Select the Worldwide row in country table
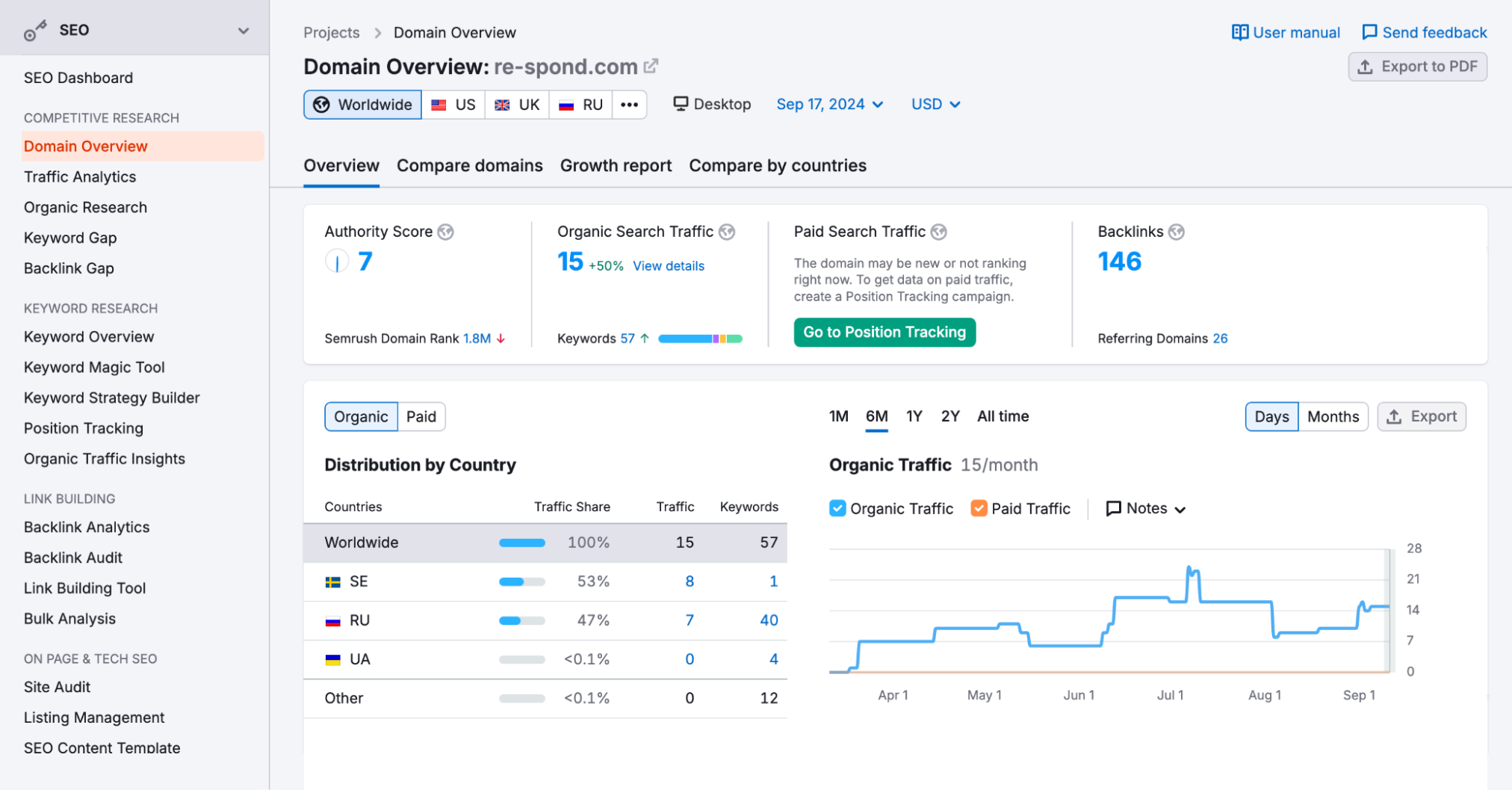1512x790 pixels. (x=545, y=543)
